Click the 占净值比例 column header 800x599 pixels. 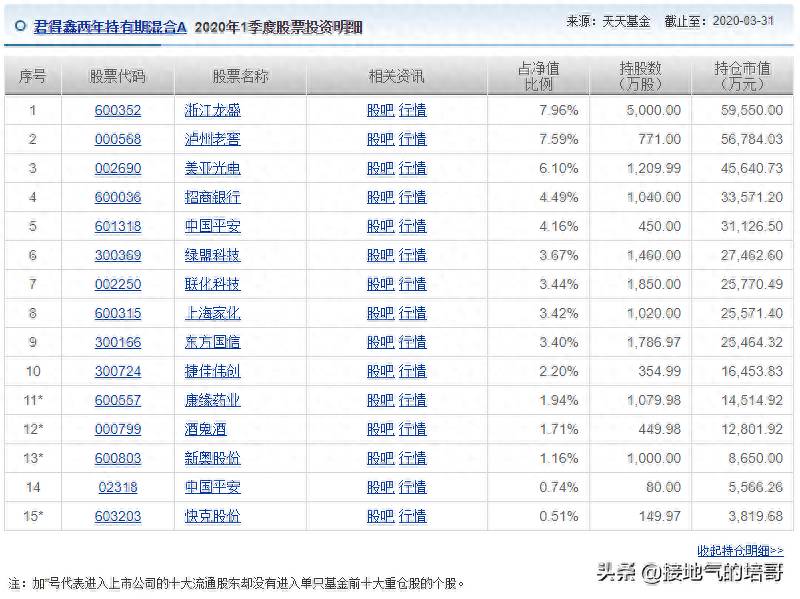coord(539,76)
